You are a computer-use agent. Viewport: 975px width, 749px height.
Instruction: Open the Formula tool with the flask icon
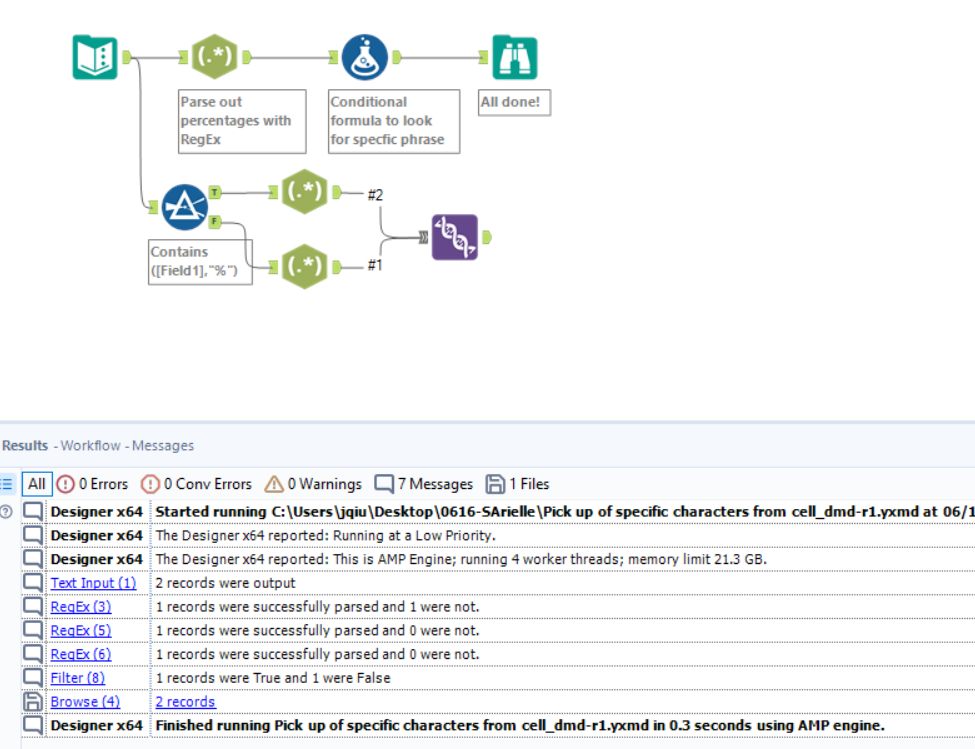coord(365,57)
